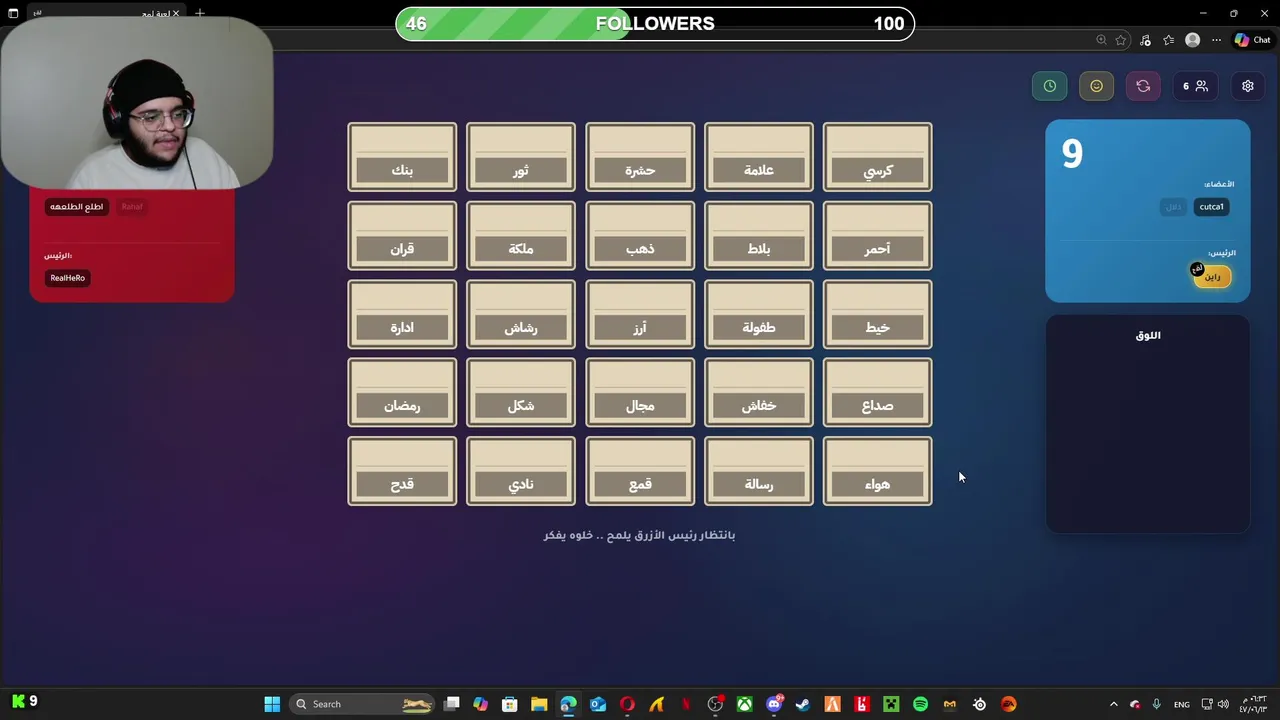Click the microphone tray icon
1280x720 pixels.
(1156, 704)
